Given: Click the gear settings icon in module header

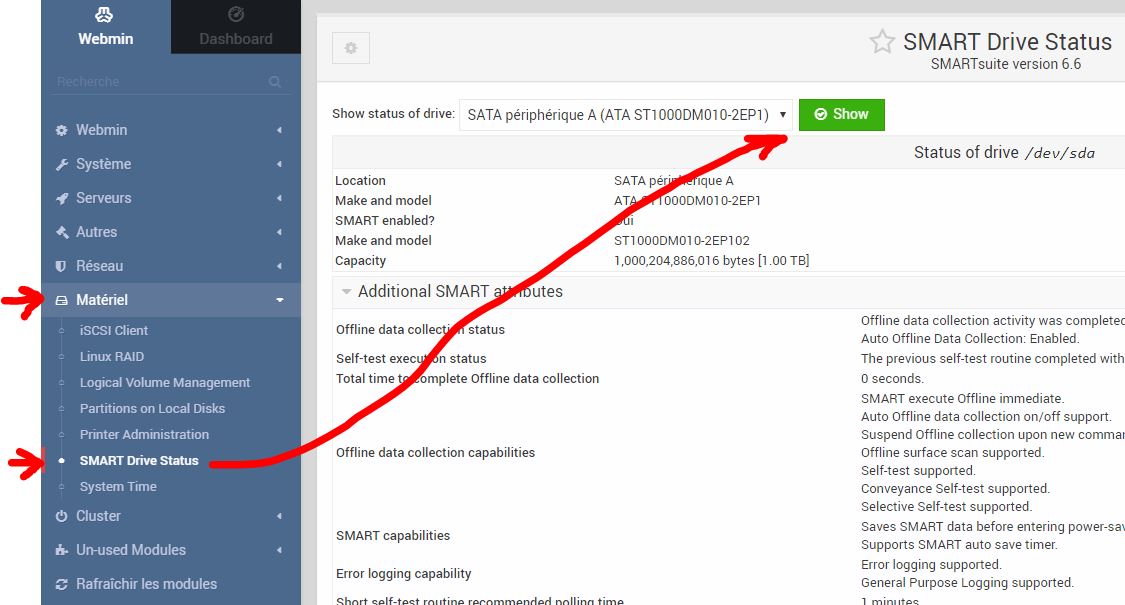Looking at the screenshot, I should [350, 48].
